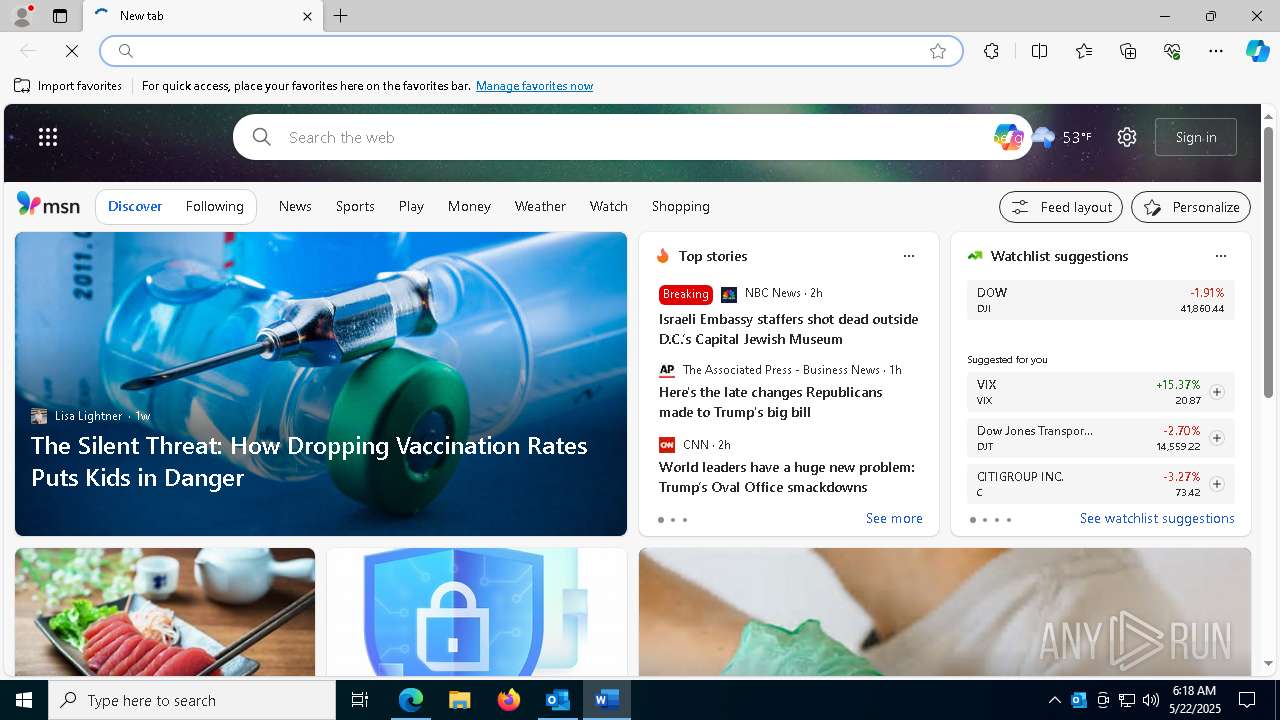Open a new tab with plus button

click(x=341, y=16)
